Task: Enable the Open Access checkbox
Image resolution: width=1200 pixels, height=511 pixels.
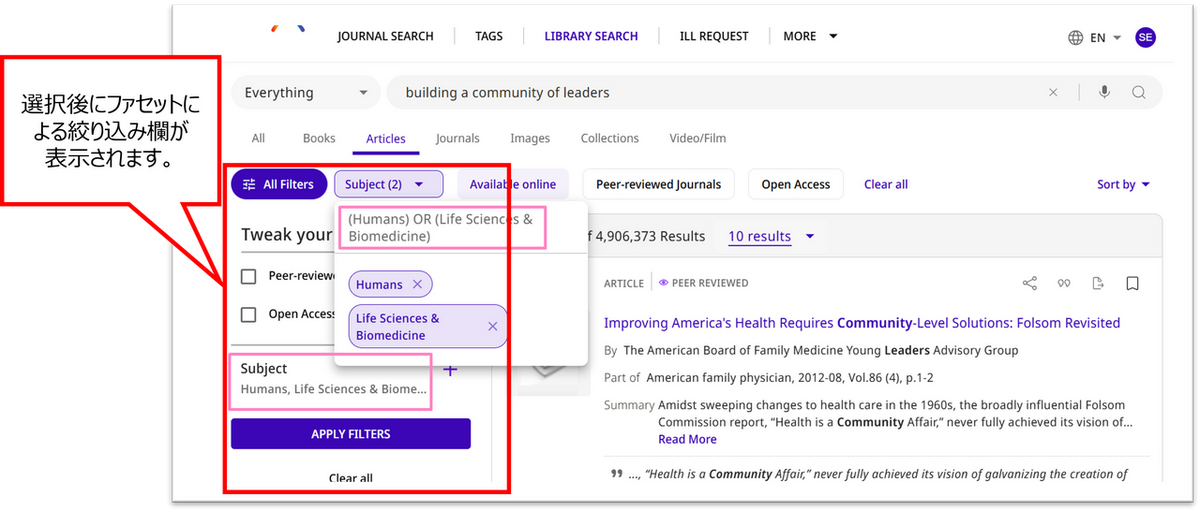Action: [249, 314]
